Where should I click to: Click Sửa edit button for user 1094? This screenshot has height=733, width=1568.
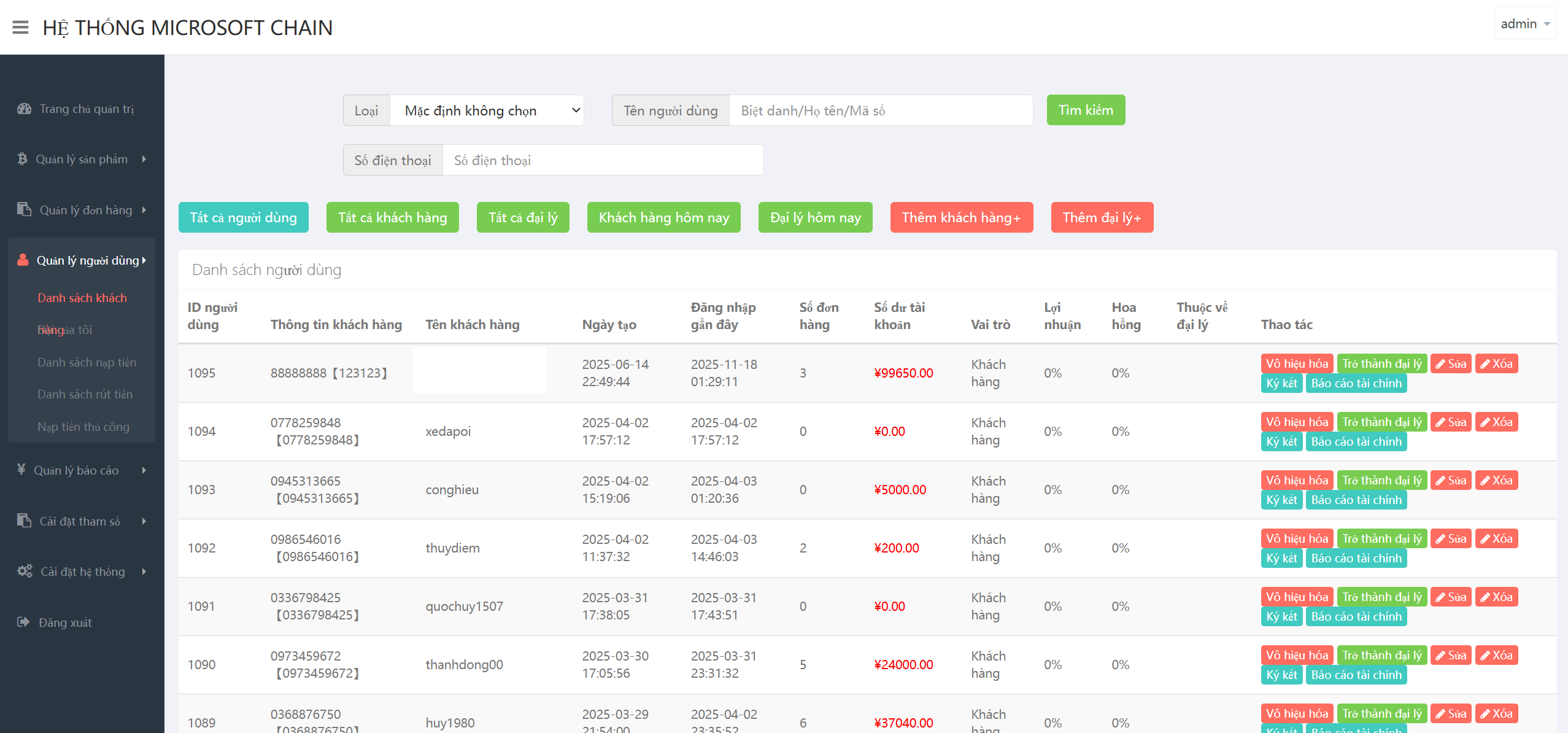tap(1450, 422)
